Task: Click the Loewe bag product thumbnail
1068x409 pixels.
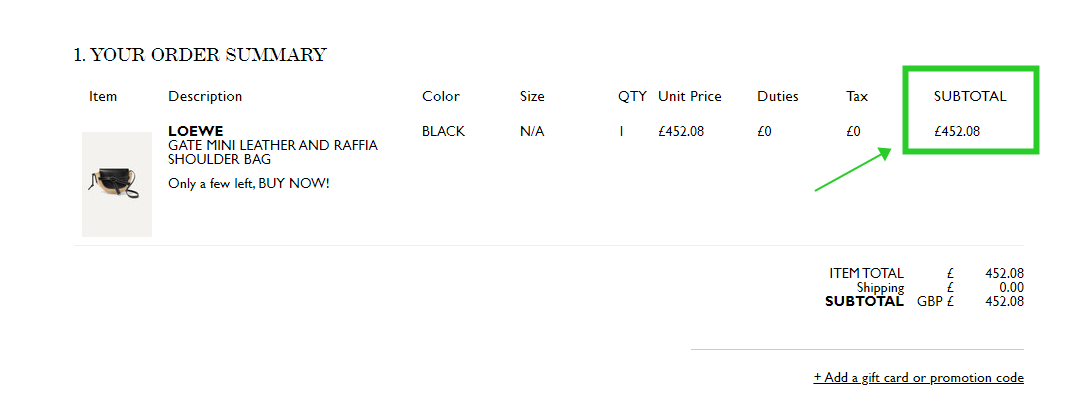Action: (116, 184)
